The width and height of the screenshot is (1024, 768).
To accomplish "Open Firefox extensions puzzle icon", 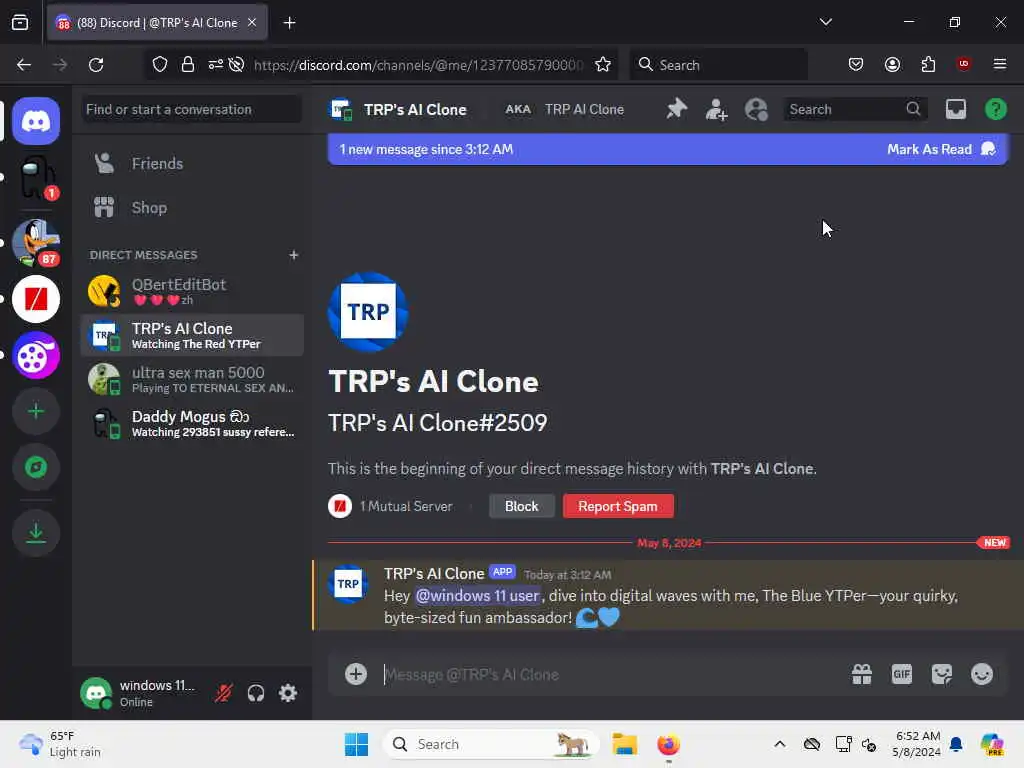I will tap(928, 65).
